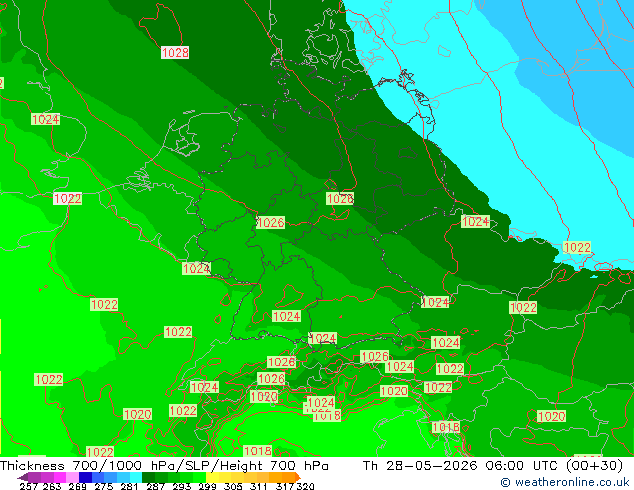Select the magenta swatch in the color scale
Image resolution: width=634 pixels, height=490 pixels.
pyautogui.click(x=60, y=477)
